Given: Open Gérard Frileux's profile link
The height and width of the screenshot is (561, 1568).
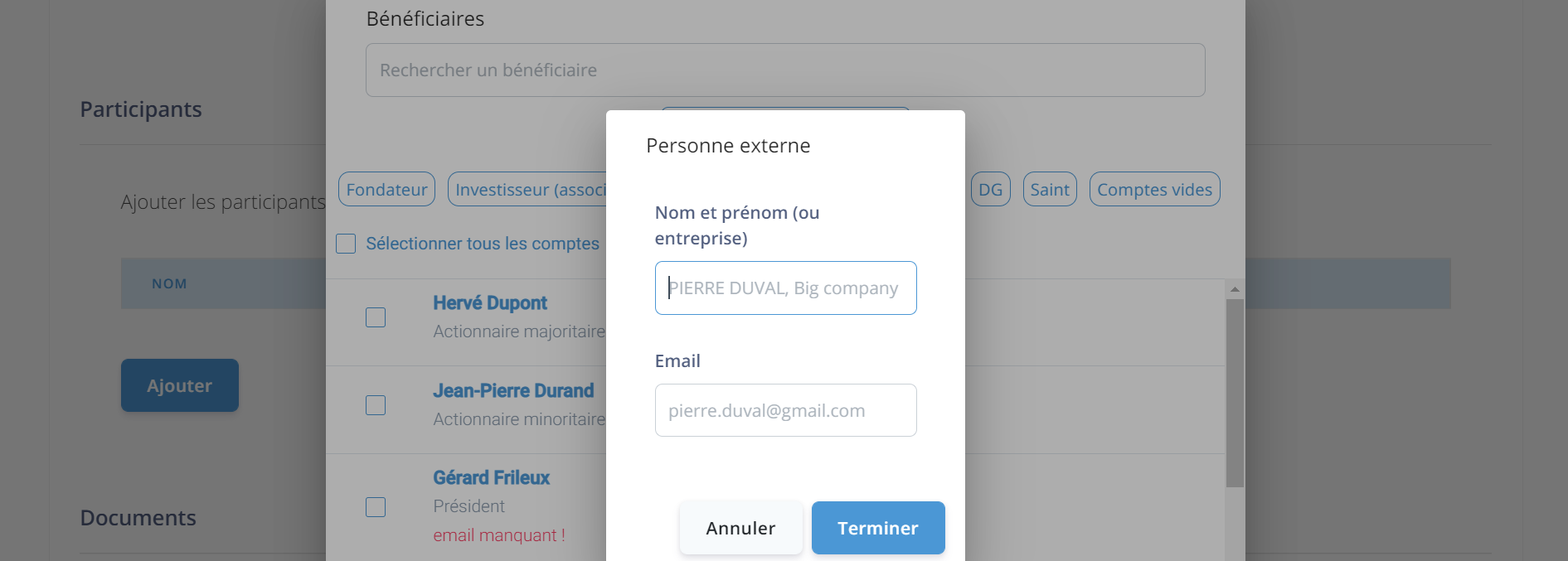Looking at the screenshot, I should pyautogui.click(x=491, y=477).
